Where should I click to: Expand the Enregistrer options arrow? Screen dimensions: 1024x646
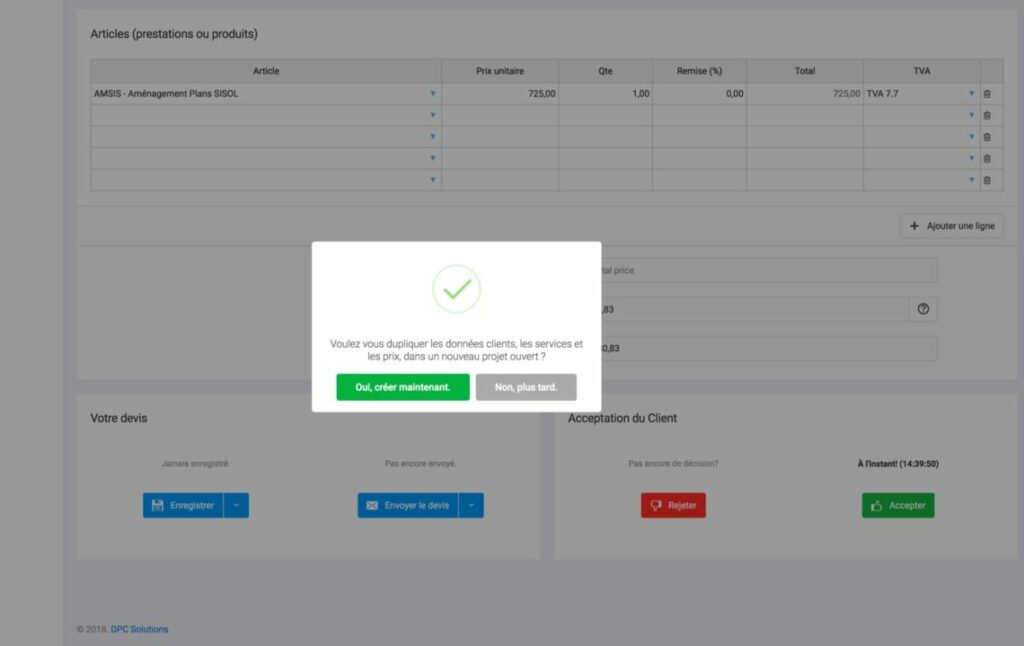click(x=236, y=506)
